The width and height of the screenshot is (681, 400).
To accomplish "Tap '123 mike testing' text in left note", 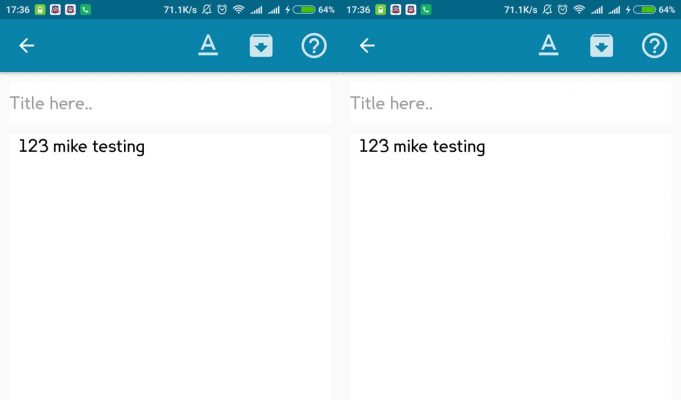I will coord(82,147).
